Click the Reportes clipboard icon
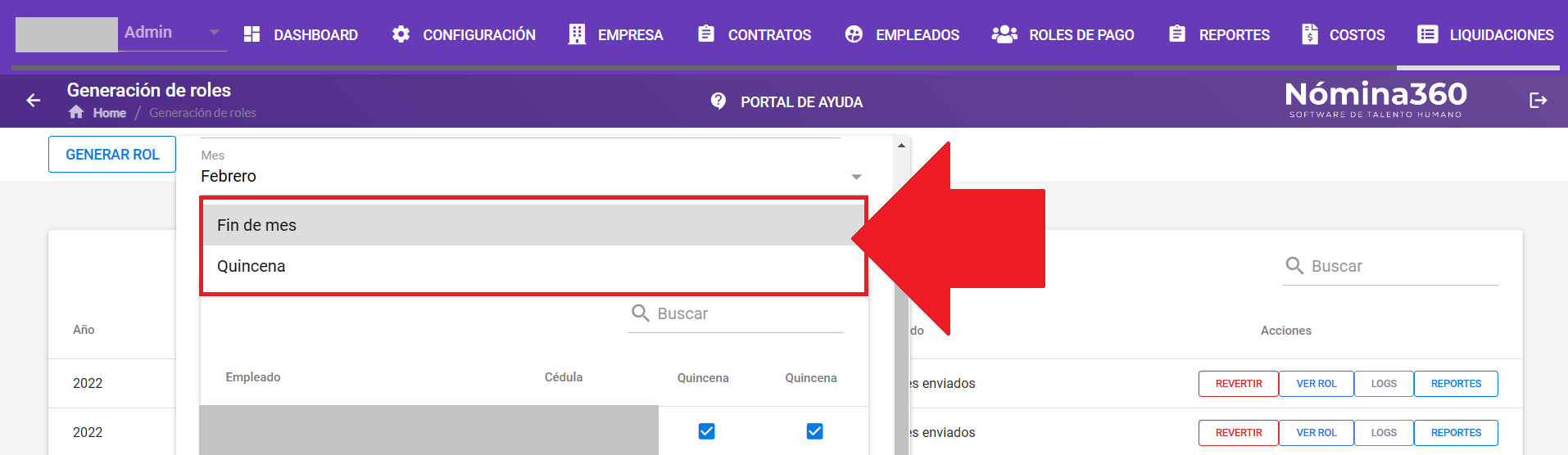Image resolution: width=1568 pixels, height=455 pixels. point(1177,34)
